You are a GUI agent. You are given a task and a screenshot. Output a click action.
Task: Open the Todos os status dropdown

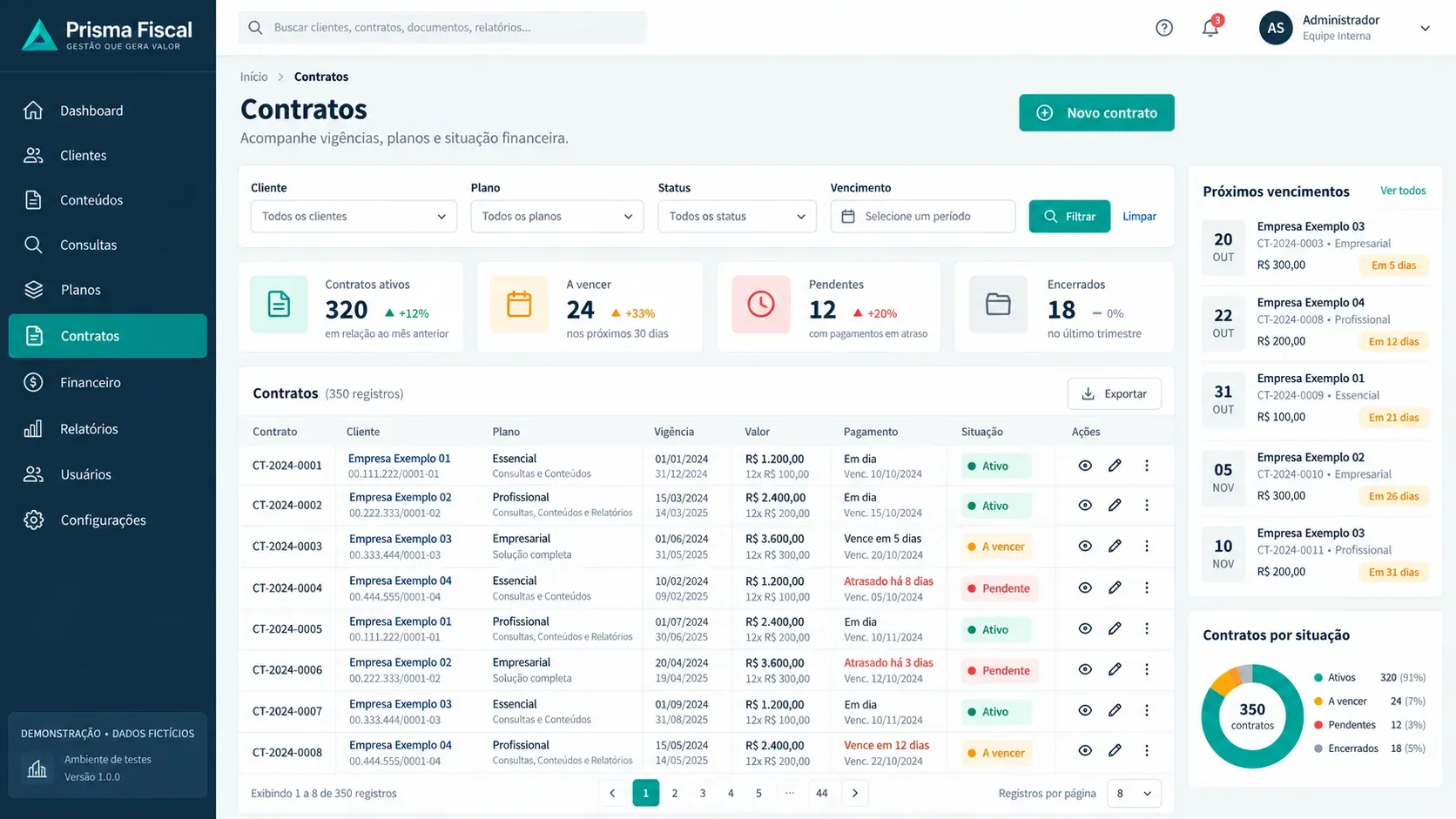pyautogui.click(x=738, y=217)
